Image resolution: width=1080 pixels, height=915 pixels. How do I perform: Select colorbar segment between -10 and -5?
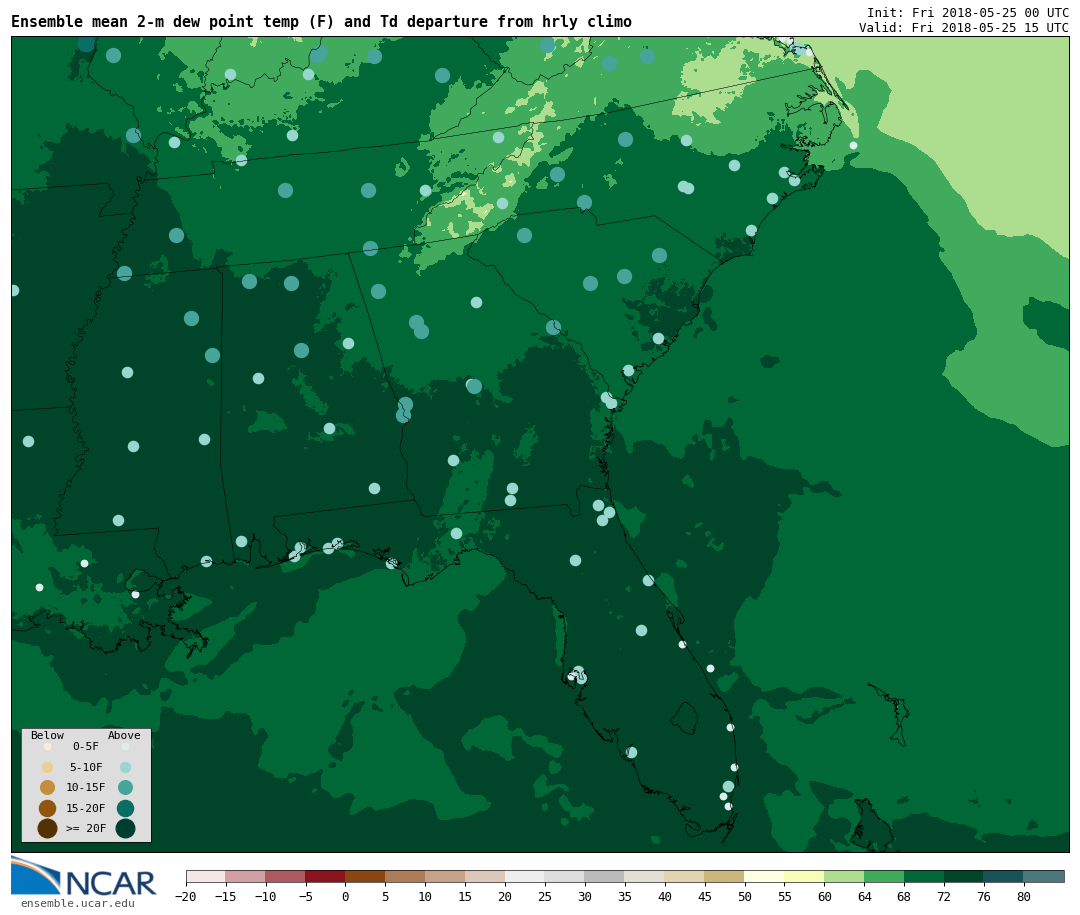[x=286, y=876]
